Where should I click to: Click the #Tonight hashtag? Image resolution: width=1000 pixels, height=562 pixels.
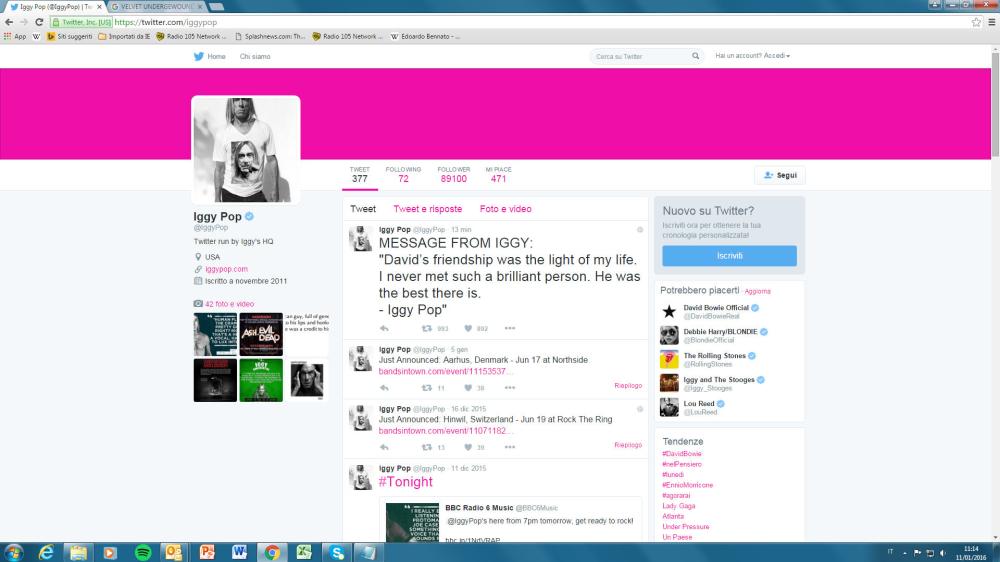click(406, 482)
